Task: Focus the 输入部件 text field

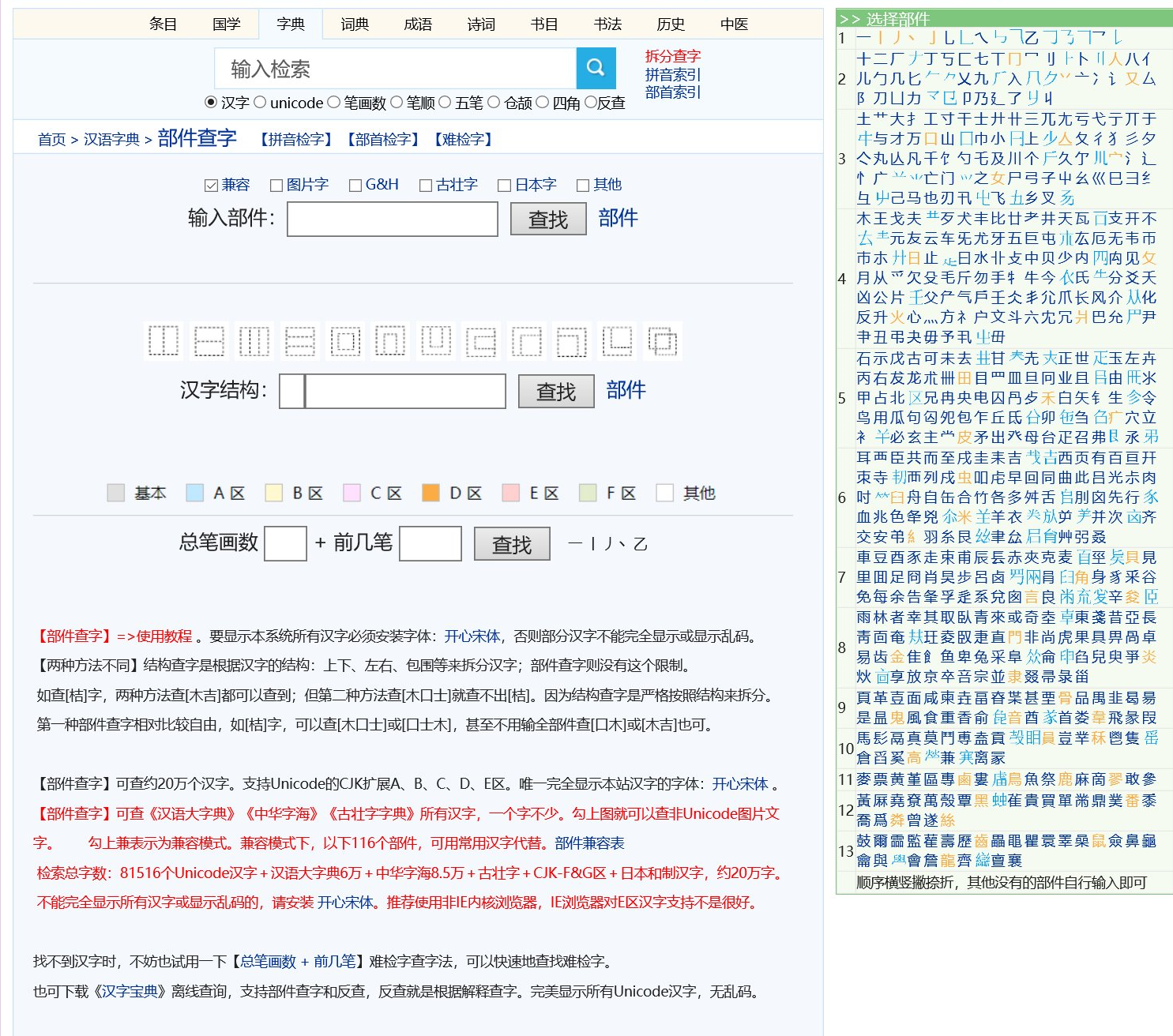Action: point(393,219)
